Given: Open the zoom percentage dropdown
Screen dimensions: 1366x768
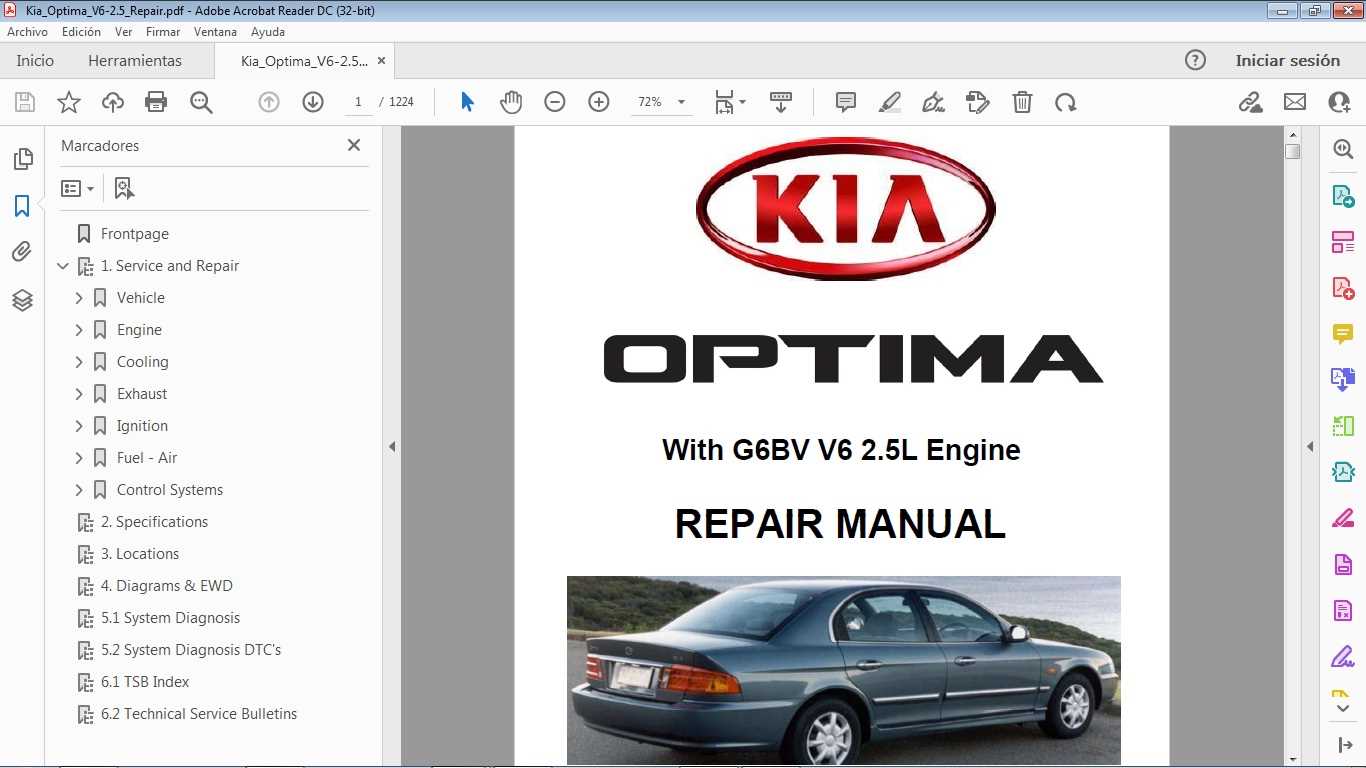Looking at the screenshot, I should pyautogui.click(x=681, y=102).
